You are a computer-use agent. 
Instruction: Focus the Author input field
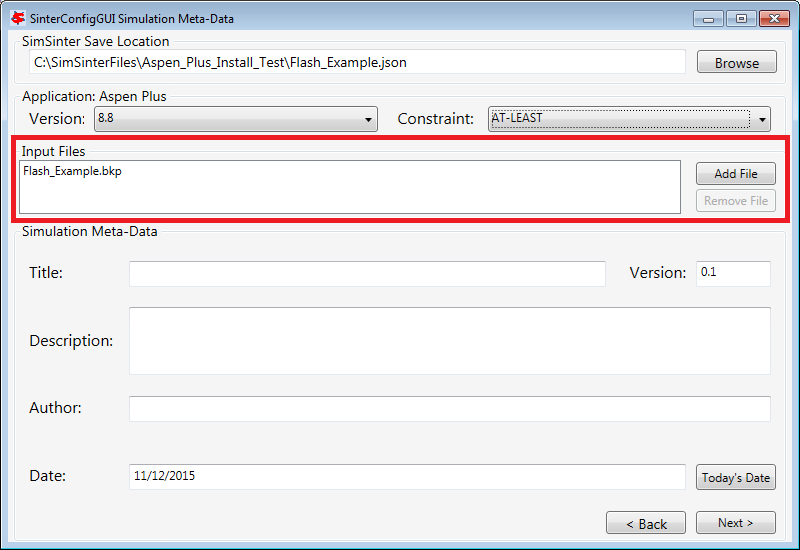(449, 409)
